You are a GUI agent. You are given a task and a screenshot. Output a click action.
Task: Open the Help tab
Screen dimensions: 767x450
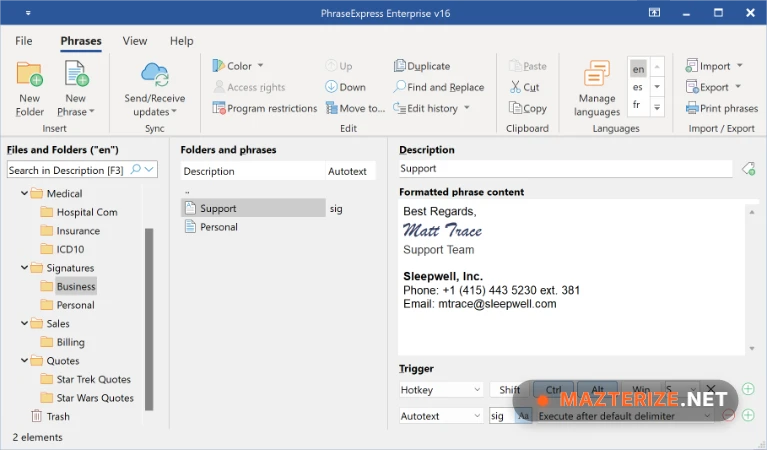181,41
